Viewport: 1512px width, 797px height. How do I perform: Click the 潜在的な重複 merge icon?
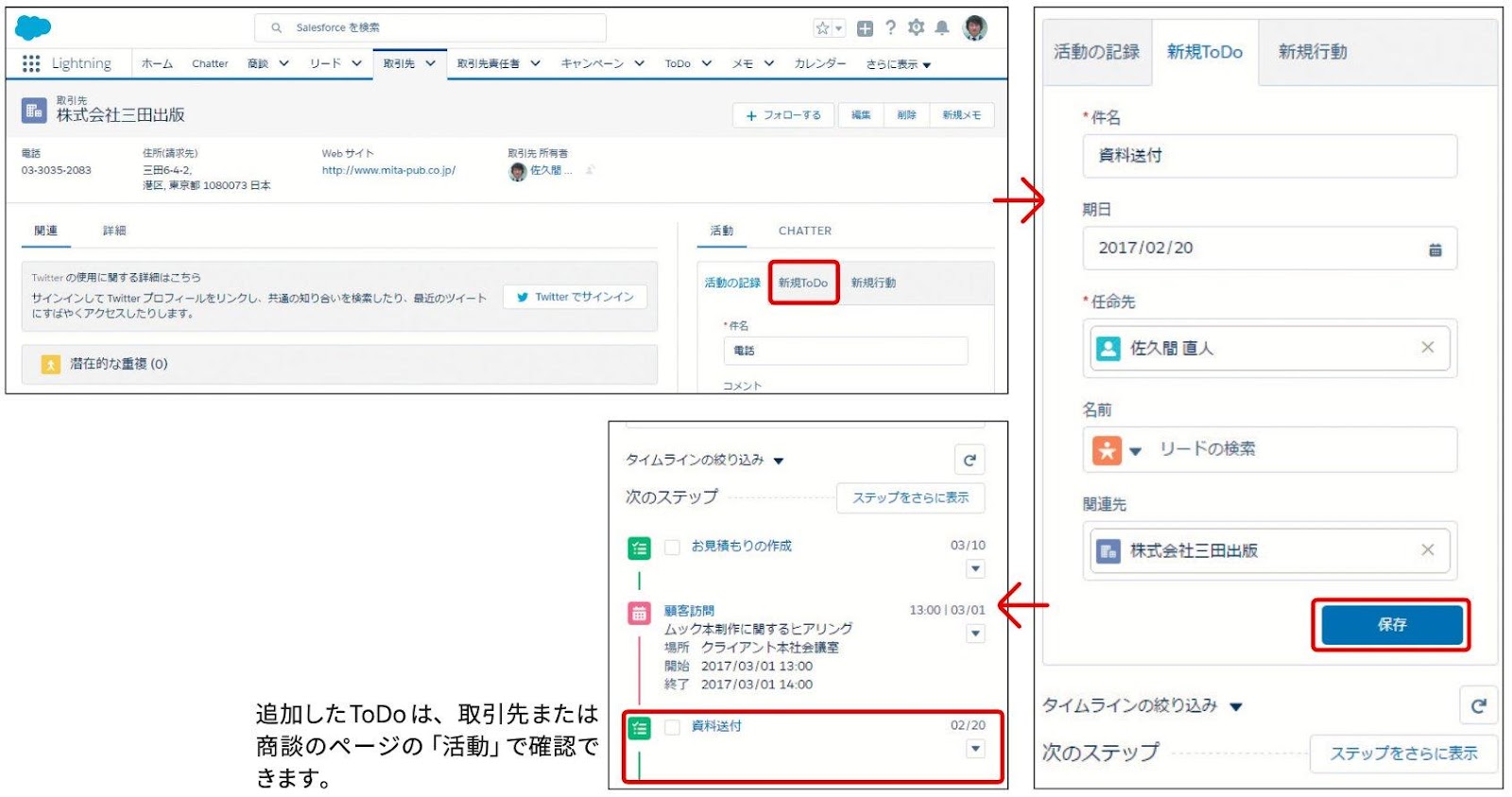51,364
